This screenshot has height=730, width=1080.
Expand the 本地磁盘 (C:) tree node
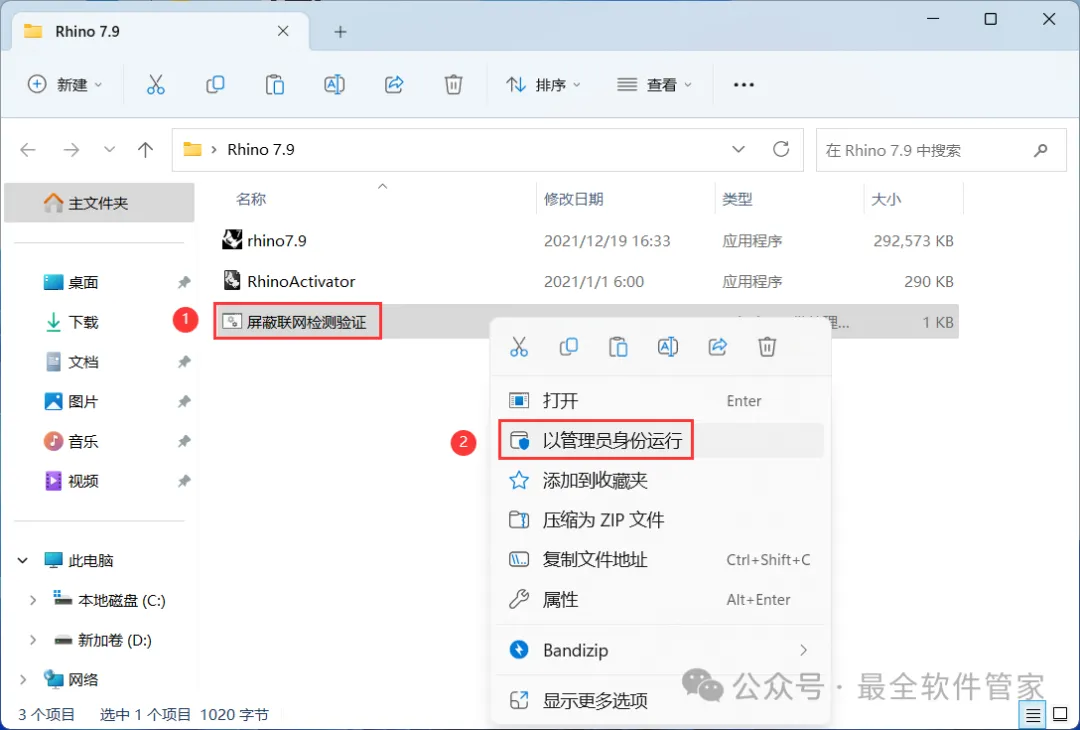pyautogui.click(x=32, y=601)
